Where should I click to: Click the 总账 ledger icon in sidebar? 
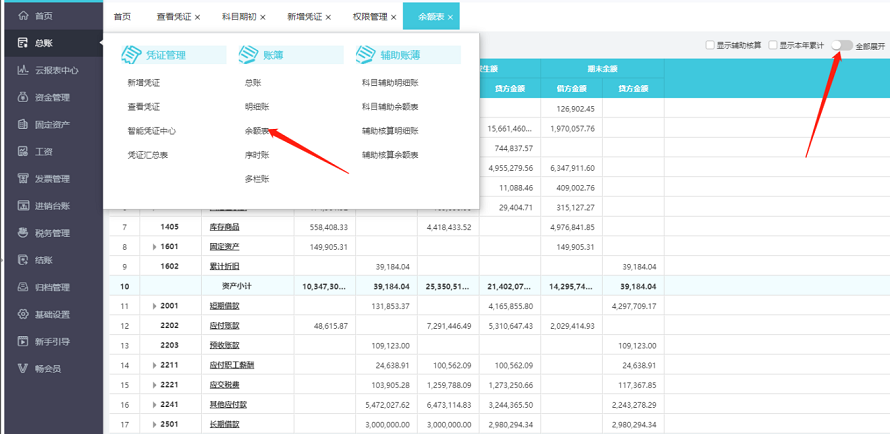[23, 43]
